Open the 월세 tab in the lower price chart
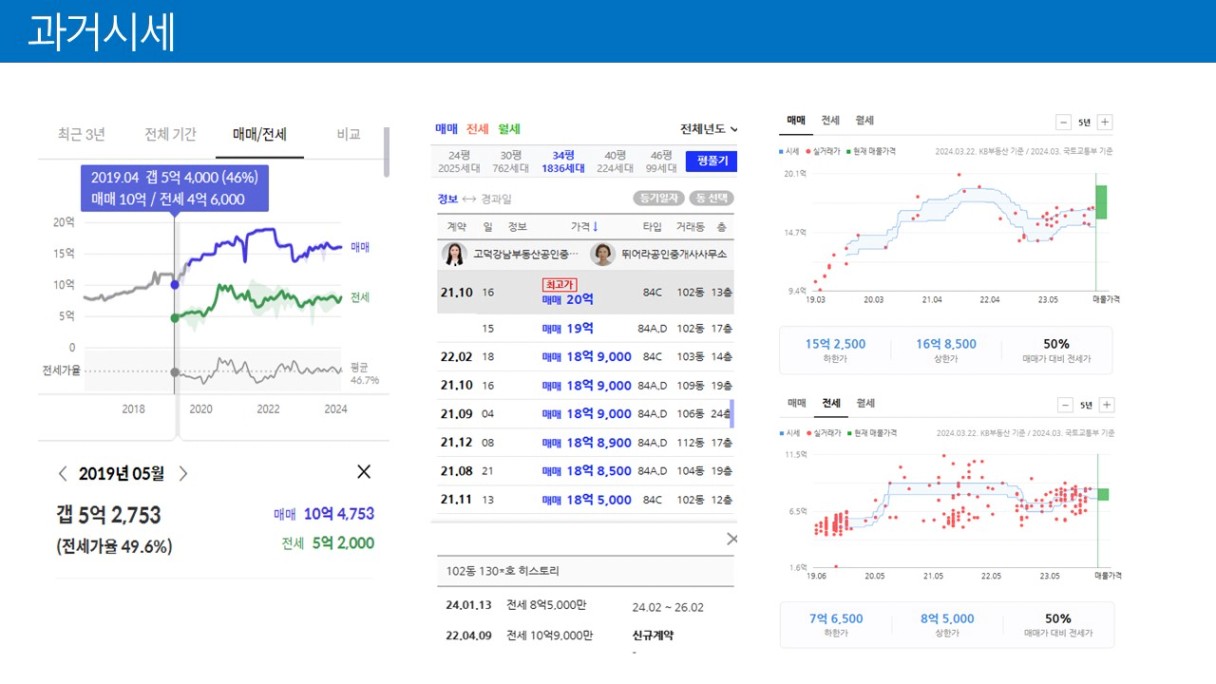The image size is (1216, 684). 864,403
